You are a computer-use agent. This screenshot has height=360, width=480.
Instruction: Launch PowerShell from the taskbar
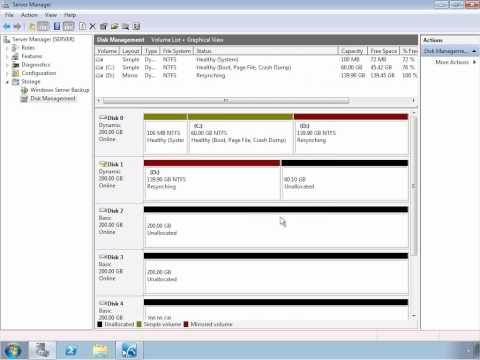tap(71, 350)
